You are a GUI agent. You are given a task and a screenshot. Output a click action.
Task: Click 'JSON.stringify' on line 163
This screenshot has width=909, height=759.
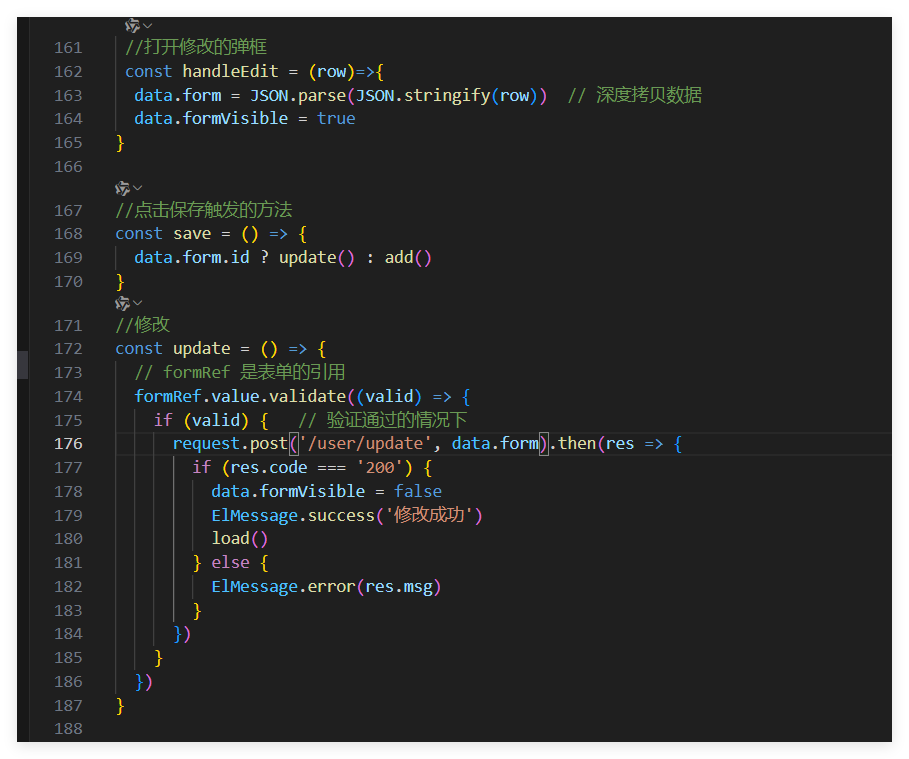click(x=423, y=95)
